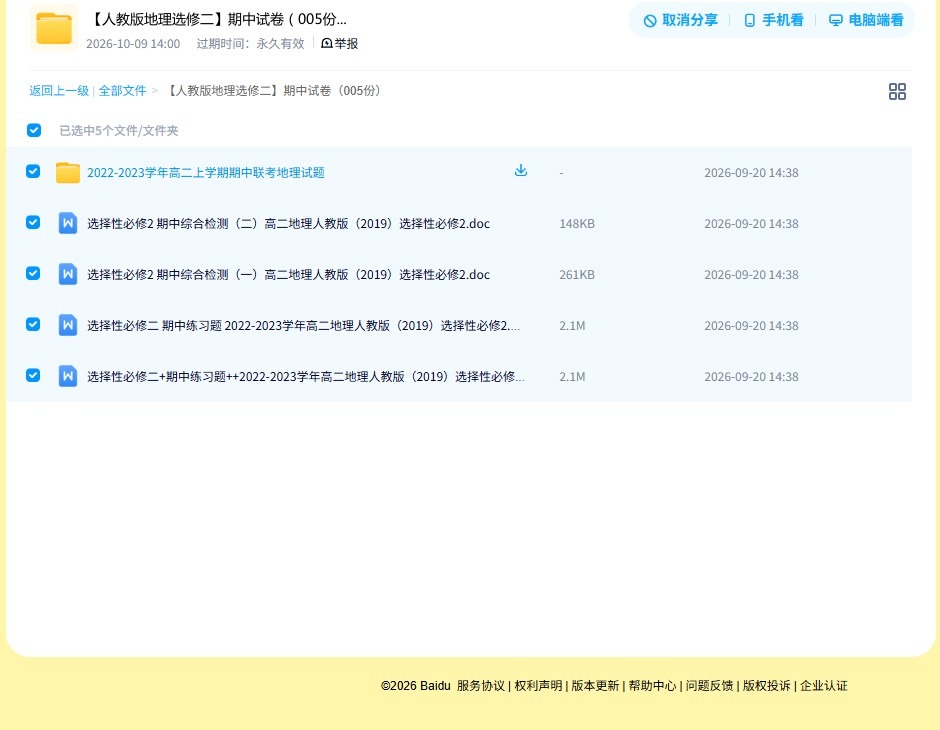Open 手机看 mobile viewing option
940x730 pixels.
coord(773,20)
